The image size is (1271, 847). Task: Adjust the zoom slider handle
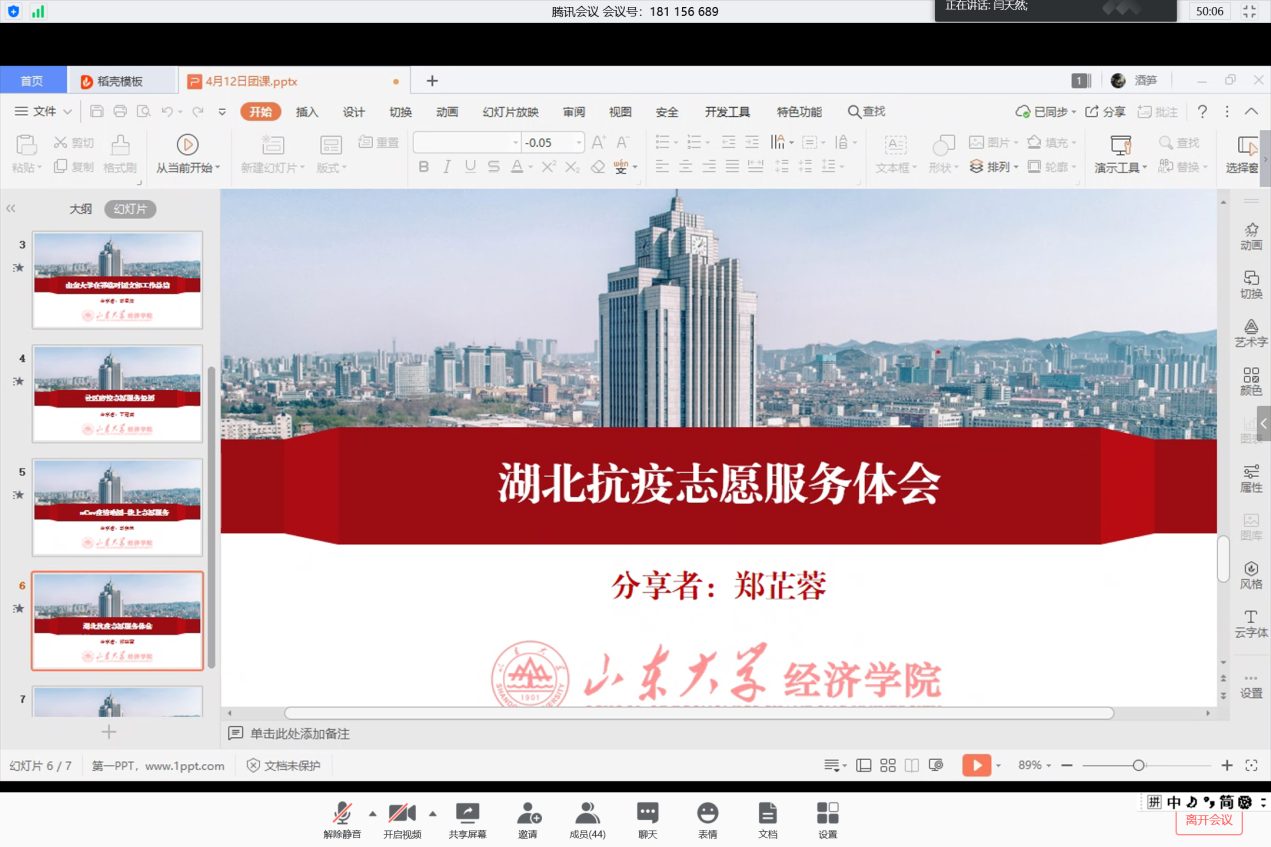coord(1138,765)
